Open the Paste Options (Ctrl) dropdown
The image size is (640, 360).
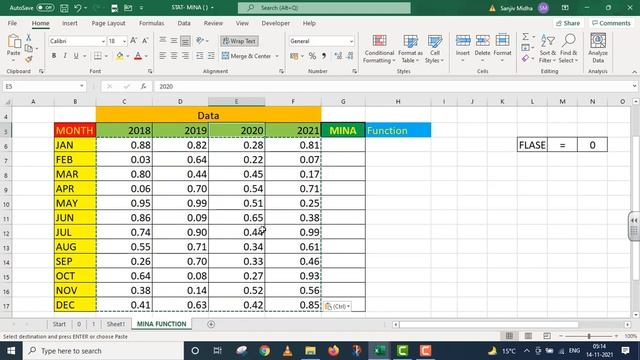pyautogui.click(x=338, y=306)
